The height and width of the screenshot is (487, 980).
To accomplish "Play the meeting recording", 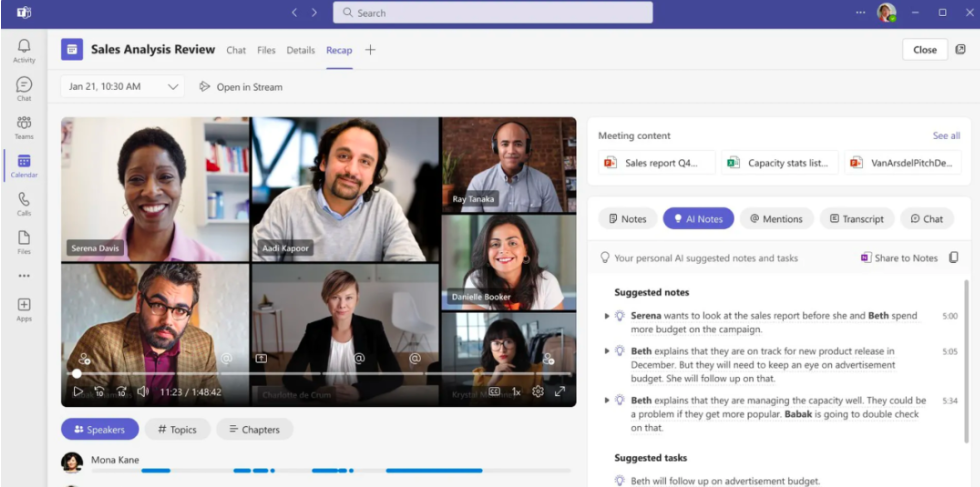I will [78, 392].
